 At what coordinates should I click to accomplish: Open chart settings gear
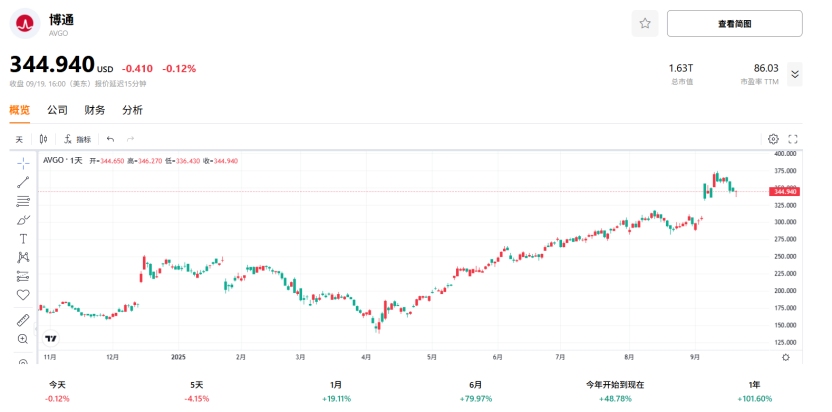(x=773, y=139)
